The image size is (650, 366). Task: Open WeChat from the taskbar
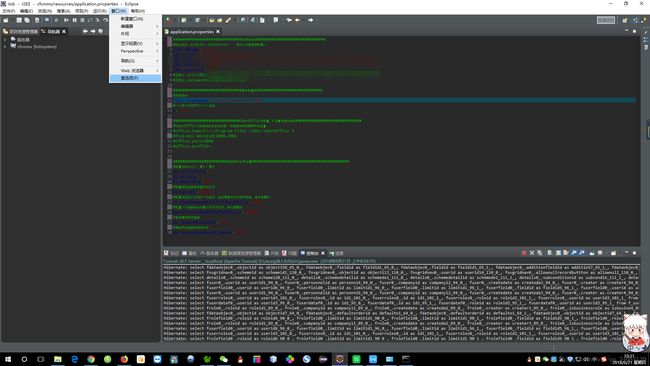click(223, 359)
